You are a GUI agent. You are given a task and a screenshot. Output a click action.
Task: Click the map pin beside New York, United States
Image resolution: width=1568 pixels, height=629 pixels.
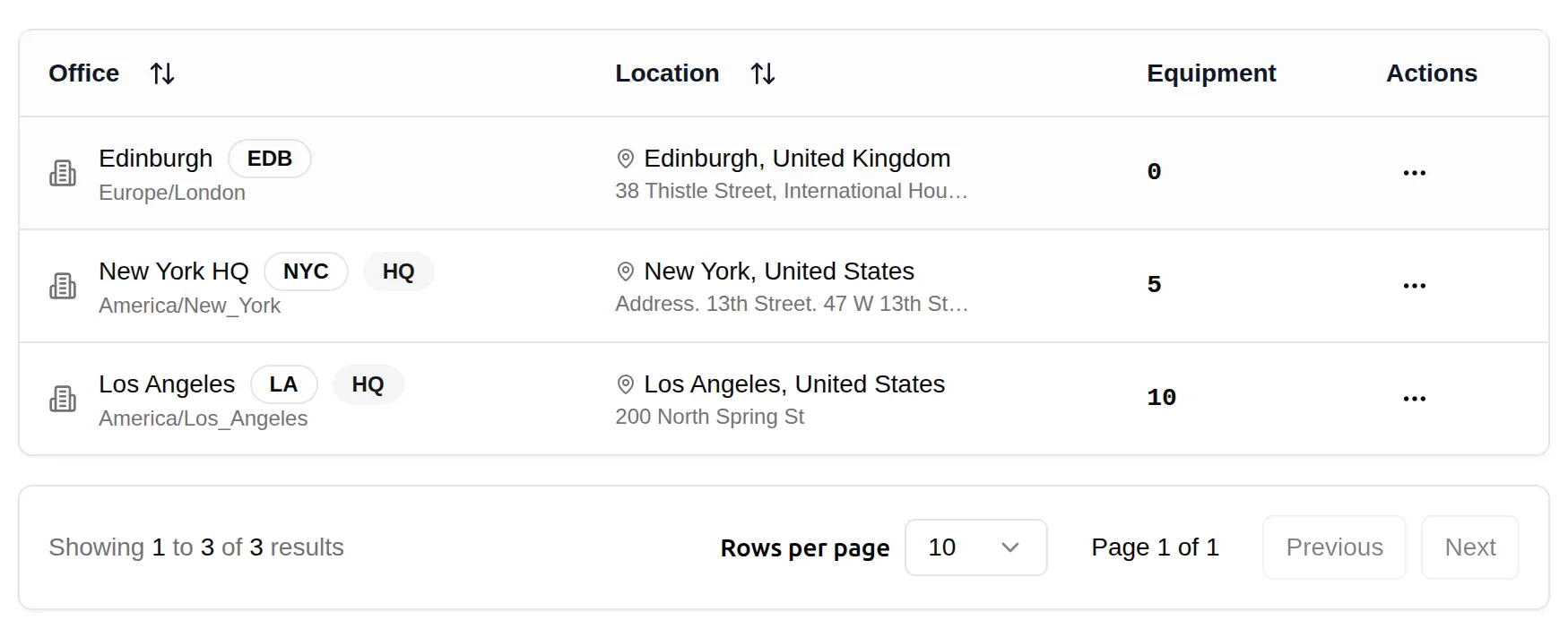[x=626, y=271]
